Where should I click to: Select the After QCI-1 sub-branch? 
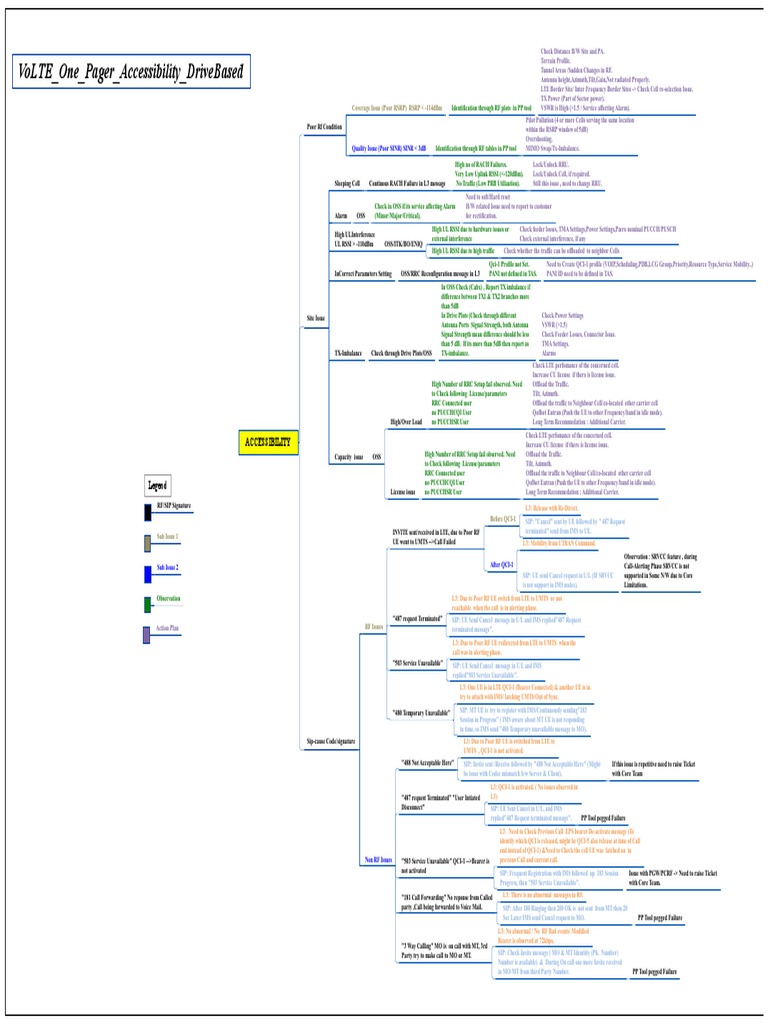[502, 565]
